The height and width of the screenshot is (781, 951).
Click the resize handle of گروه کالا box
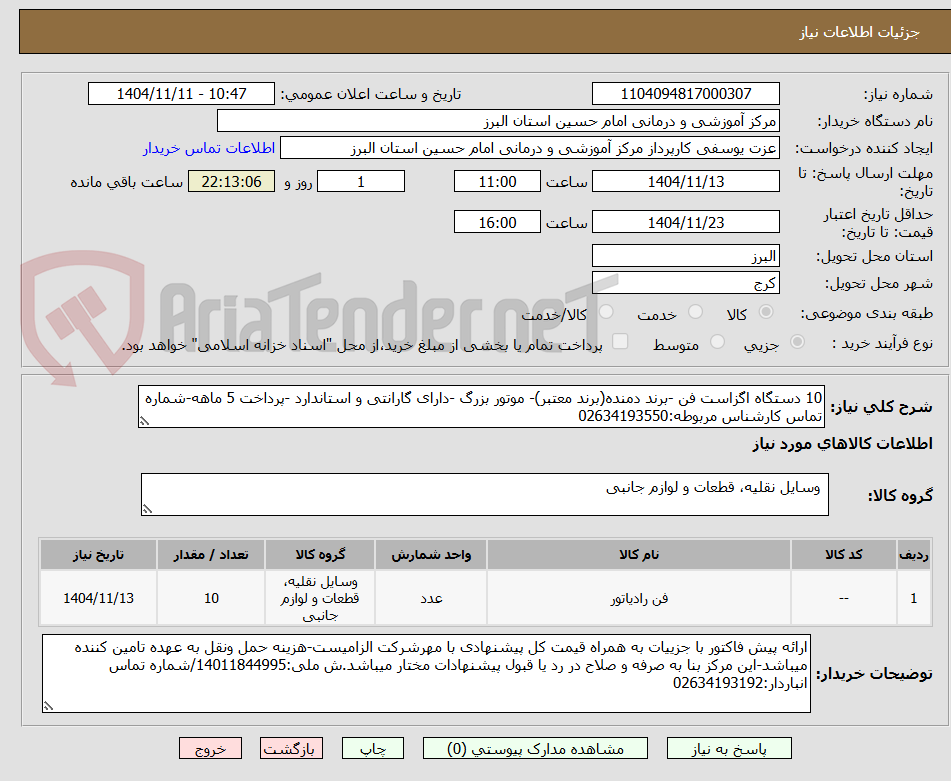[147, 509]
